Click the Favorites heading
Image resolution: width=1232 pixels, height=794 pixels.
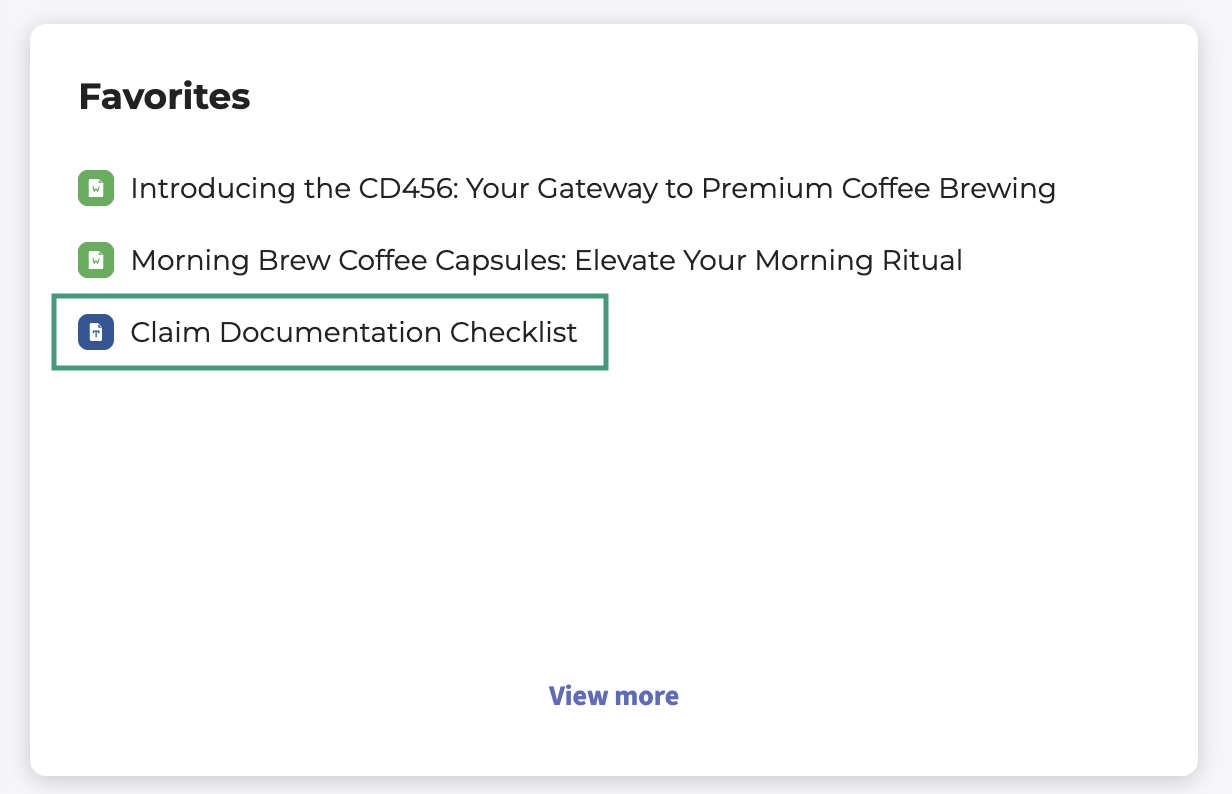164,97
